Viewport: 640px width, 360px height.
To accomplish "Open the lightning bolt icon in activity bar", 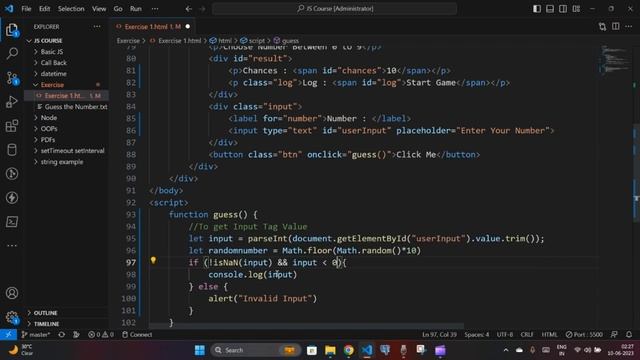I will [x=12, y=198].
